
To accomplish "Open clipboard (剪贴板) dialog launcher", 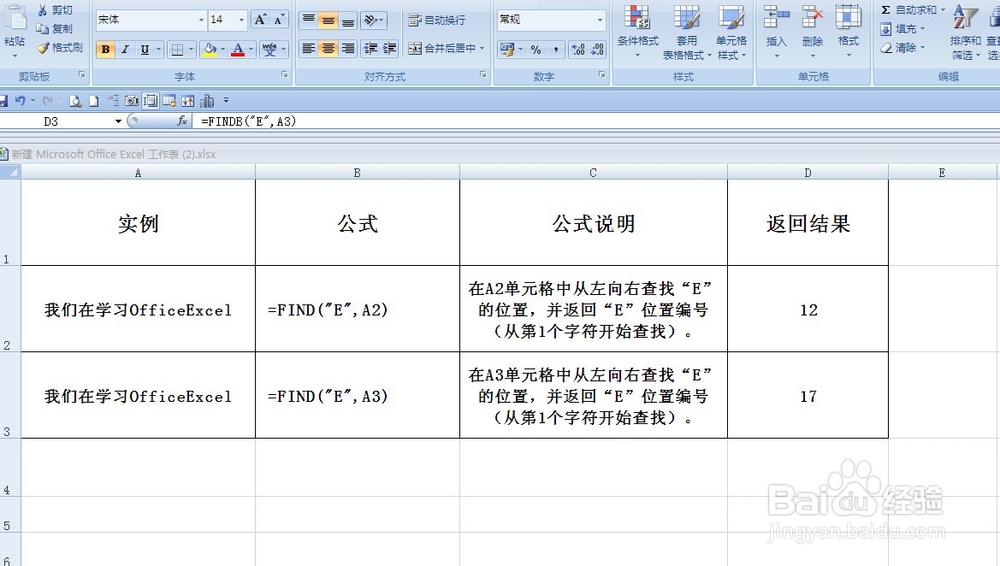I will coord(82,75).
